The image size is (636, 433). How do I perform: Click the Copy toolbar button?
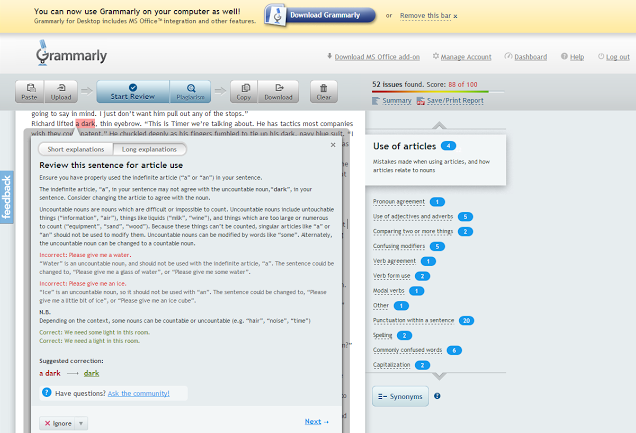point(244,91)
